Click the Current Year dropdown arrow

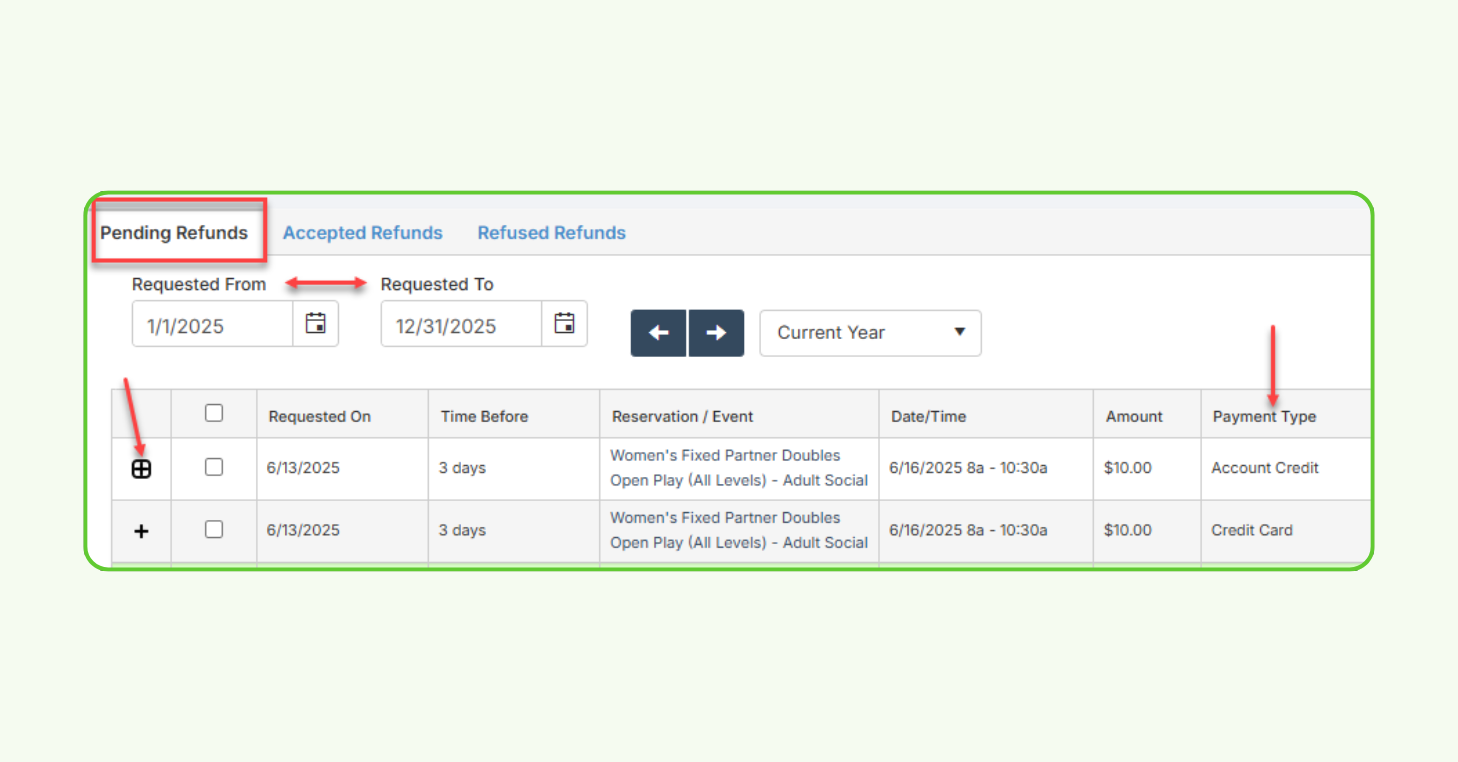(959, 333)
